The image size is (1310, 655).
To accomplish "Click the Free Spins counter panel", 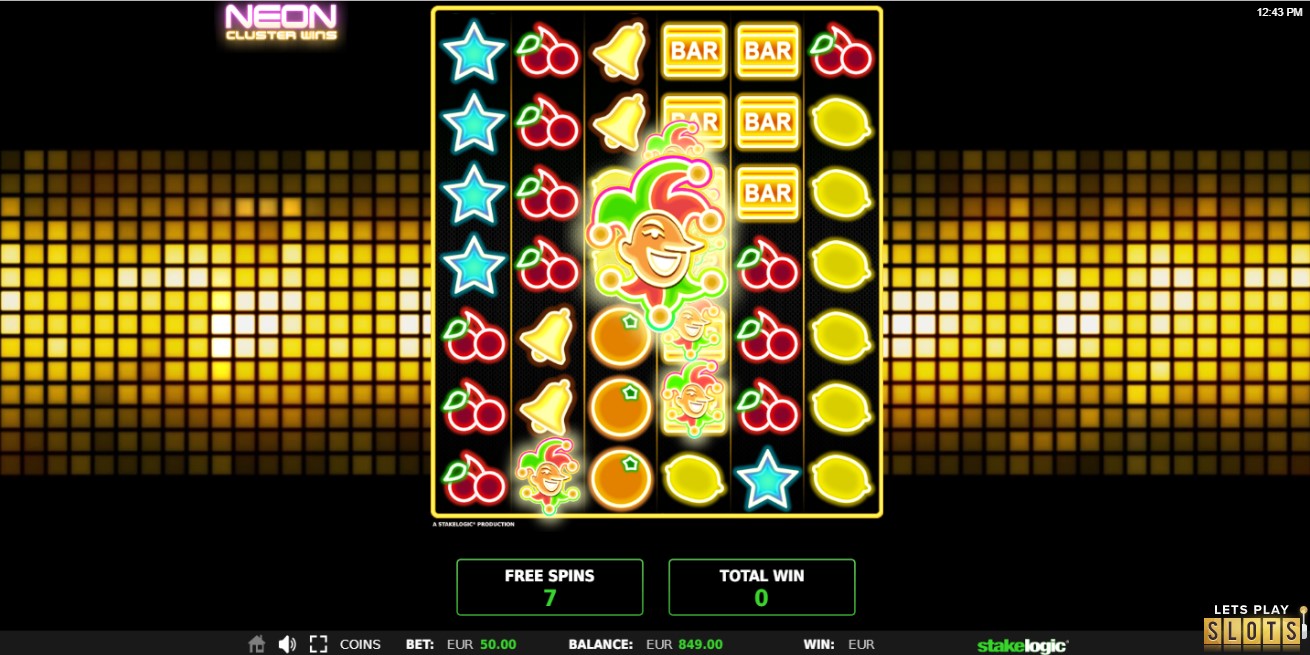I will pyautogui.click(x=549, y=587).
